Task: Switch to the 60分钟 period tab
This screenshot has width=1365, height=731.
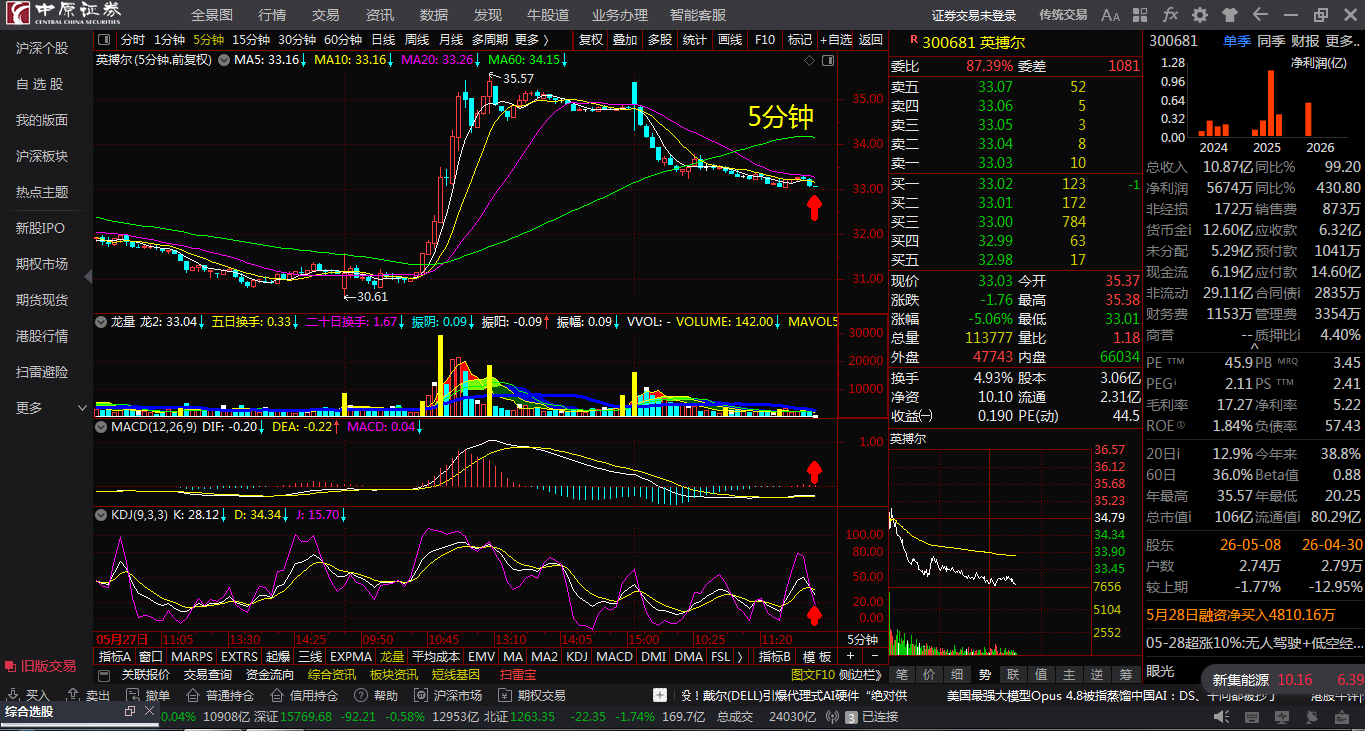Action: tap(343, 39)
